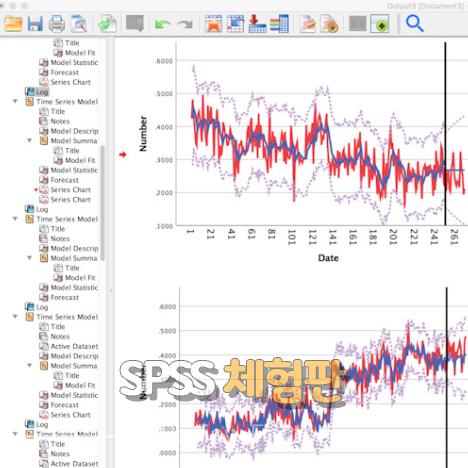Select the bottom-most Series Chart outline item
Image resolution: width=468 pixels, height=468 pixels.
pos(65,415)
